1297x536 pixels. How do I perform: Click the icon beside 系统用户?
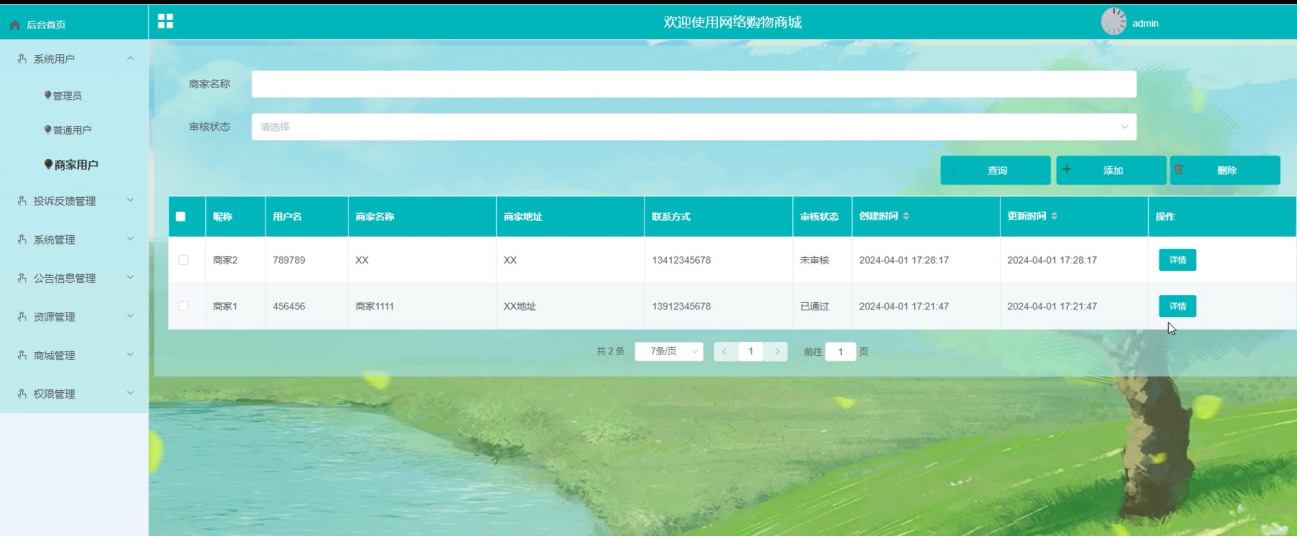click(x=22, y=59)
